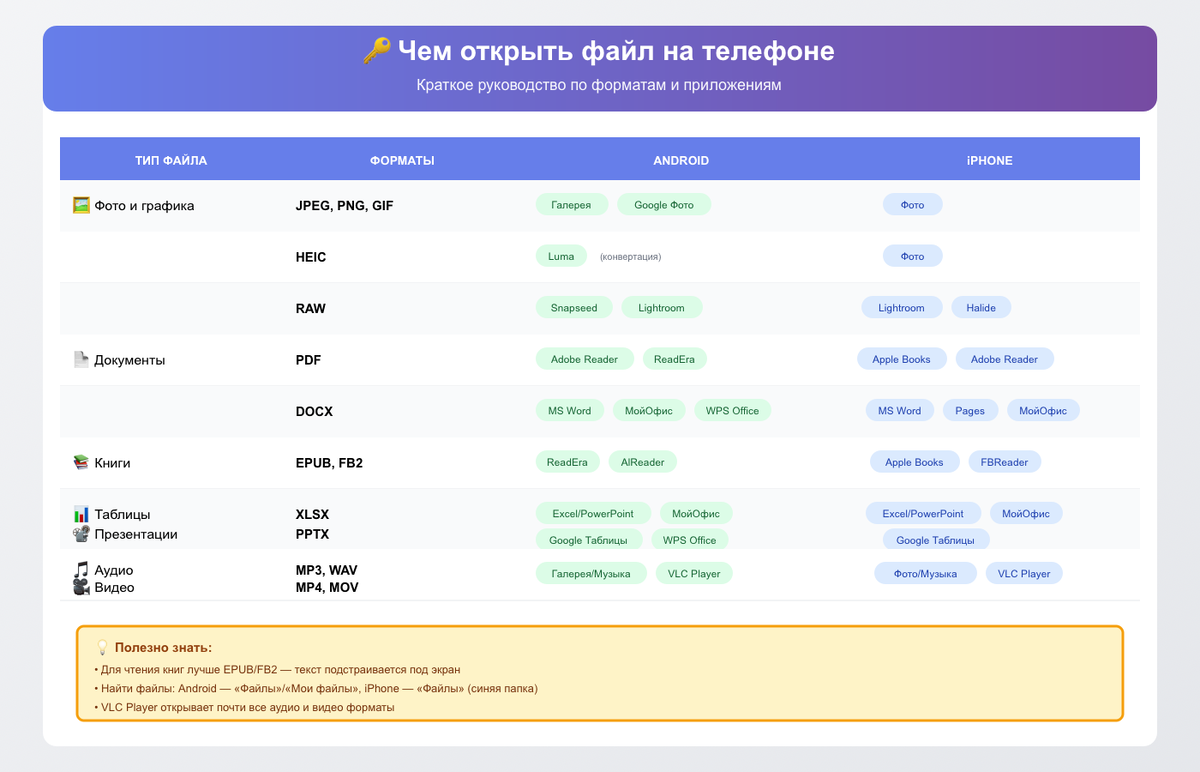Image resolution: width=1200 pixels, height=772 pixels.
Task: Click the XLSX format label
Action: click(312, 514)
